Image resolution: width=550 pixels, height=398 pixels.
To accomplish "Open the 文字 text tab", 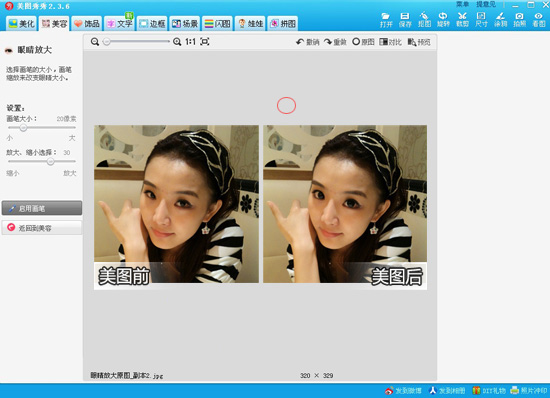I will (119, 23).
